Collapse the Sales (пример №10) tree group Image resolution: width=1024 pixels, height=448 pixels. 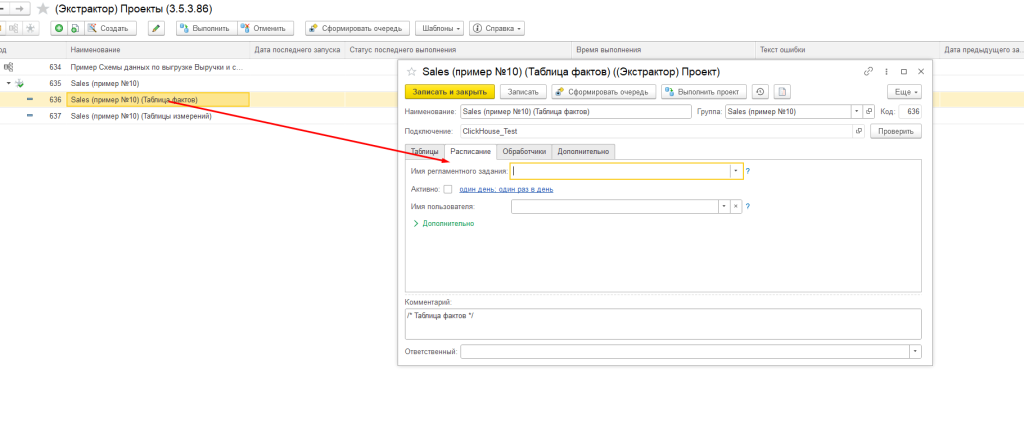(x=9, y=83)
